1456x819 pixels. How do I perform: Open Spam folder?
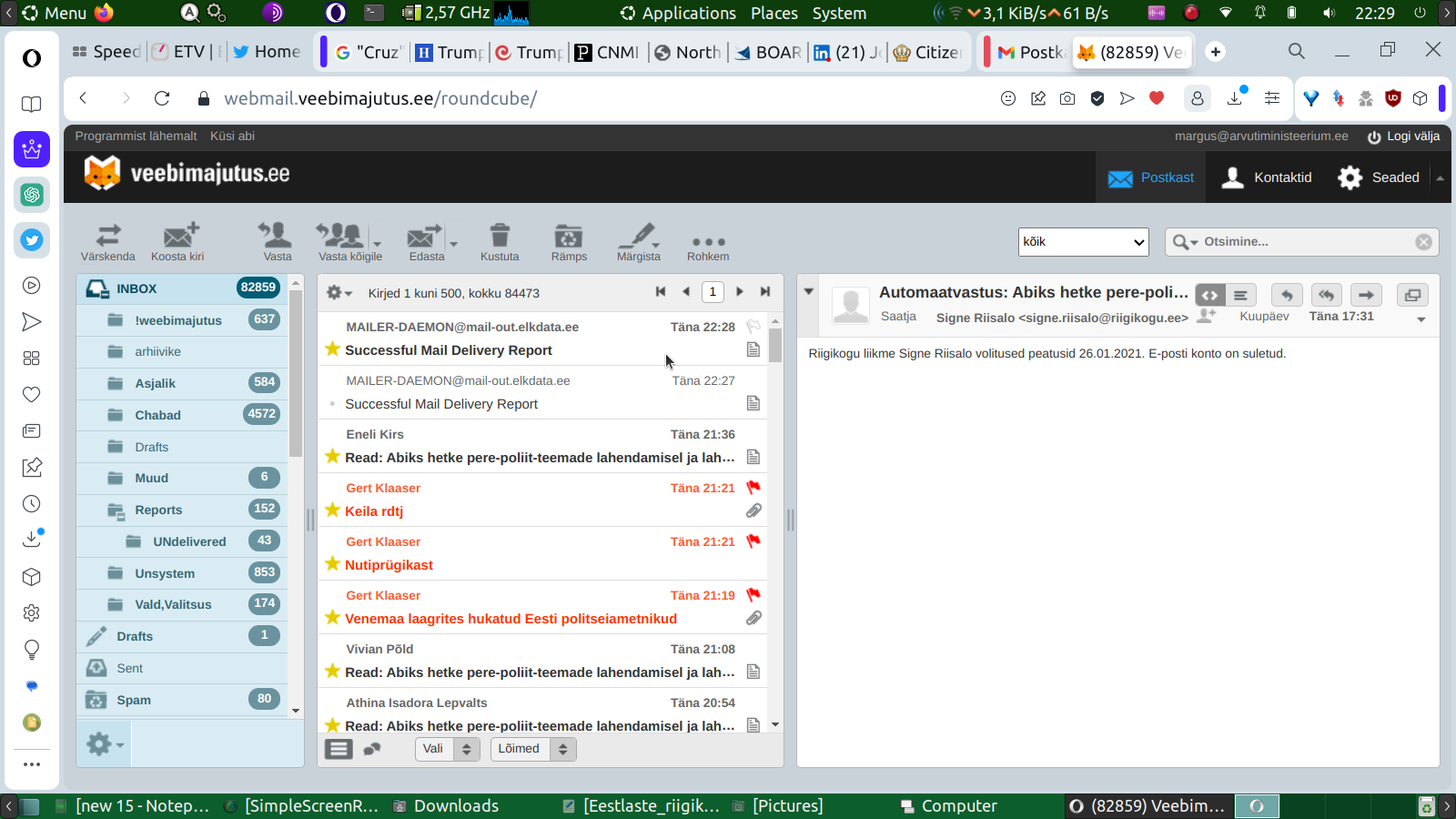click(183, 700)
